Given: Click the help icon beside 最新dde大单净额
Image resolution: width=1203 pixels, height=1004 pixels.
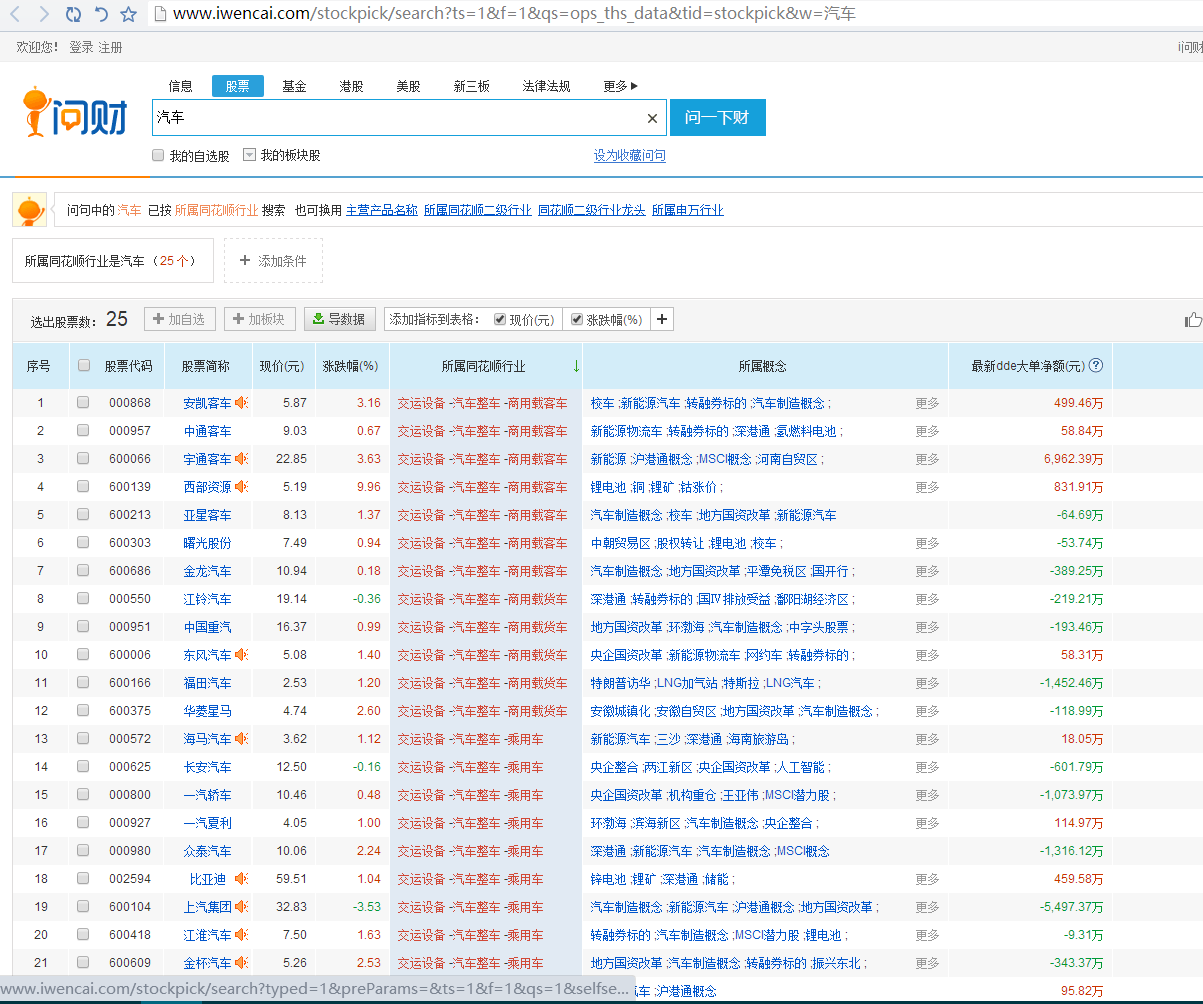Looking at the screenshot, I should coord(1096,366).
